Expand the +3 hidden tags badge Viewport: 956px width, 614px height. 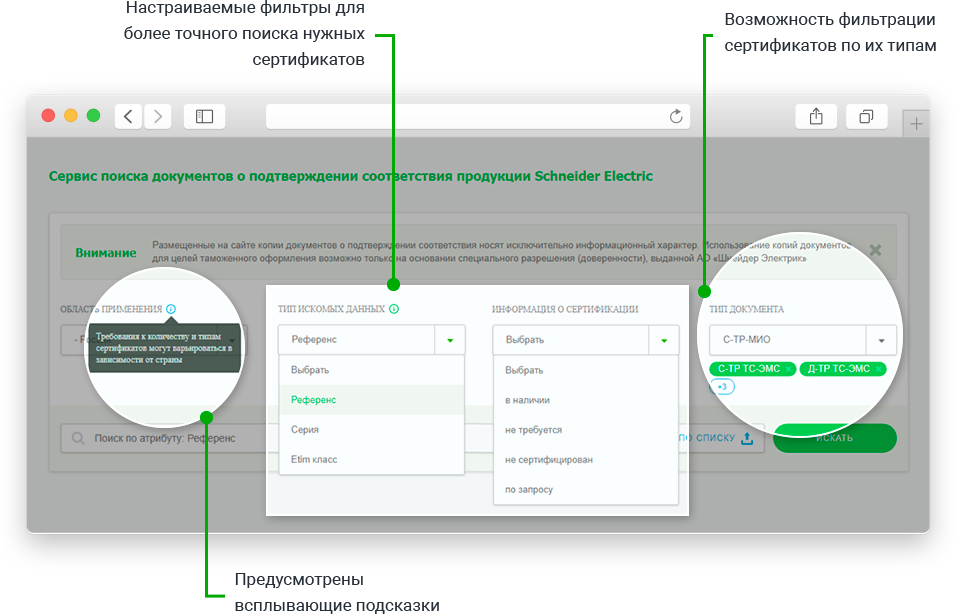pos(722,387)
